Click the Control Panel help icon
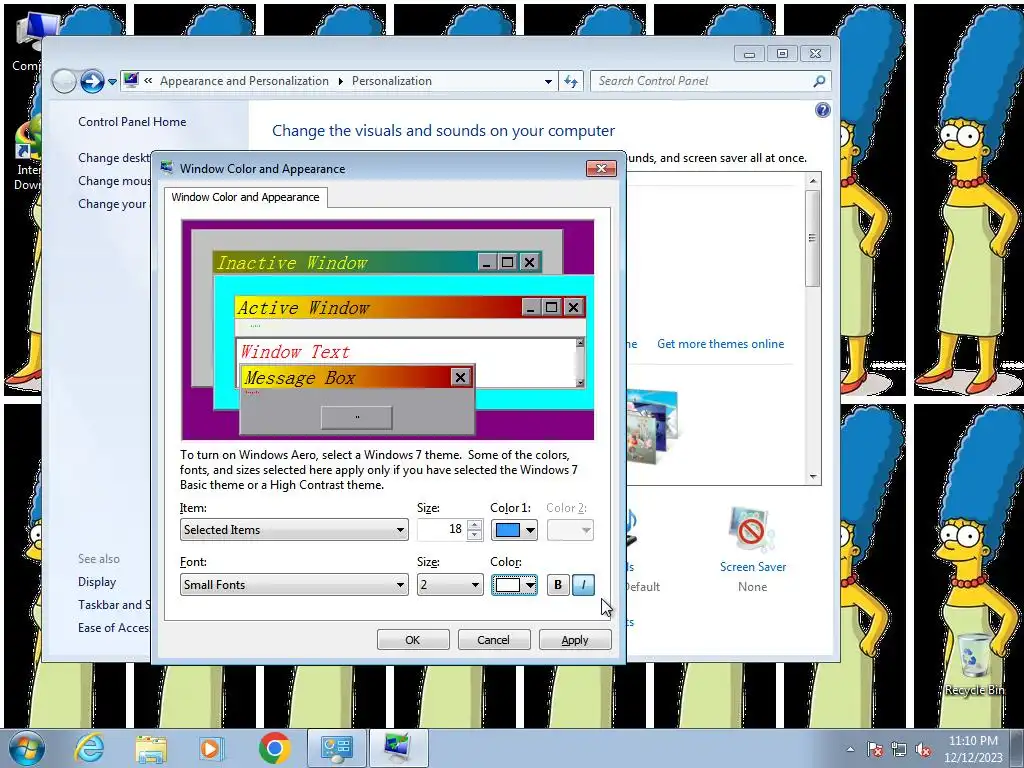The height and width of the screenshot is (768, 1024). [823, 110]
